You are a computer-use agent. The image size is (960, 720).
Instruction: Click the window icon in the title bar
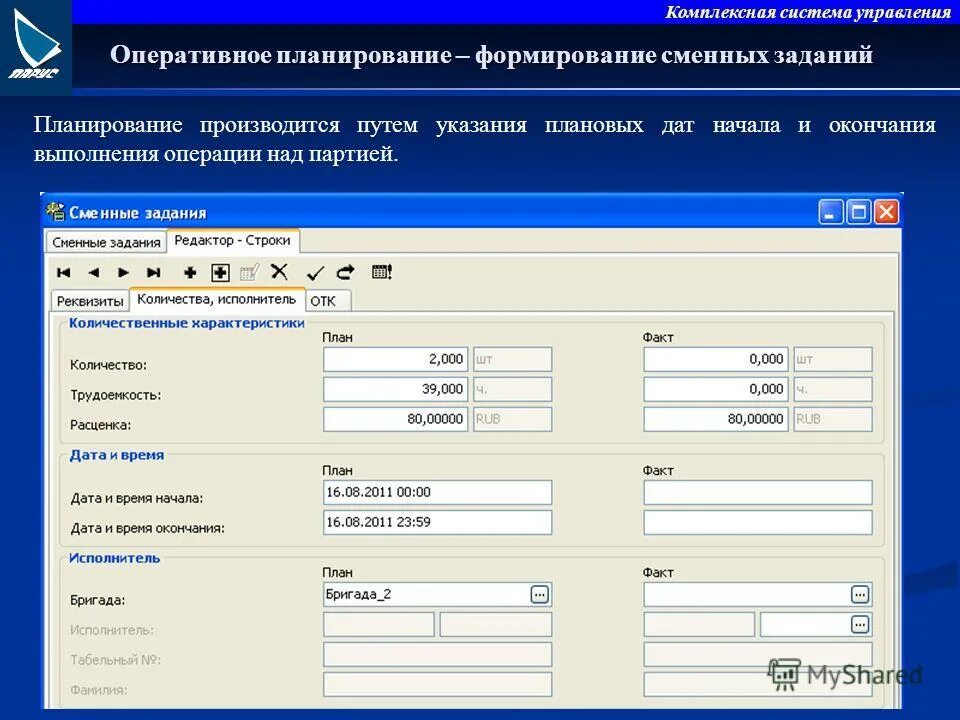point(857,211)
